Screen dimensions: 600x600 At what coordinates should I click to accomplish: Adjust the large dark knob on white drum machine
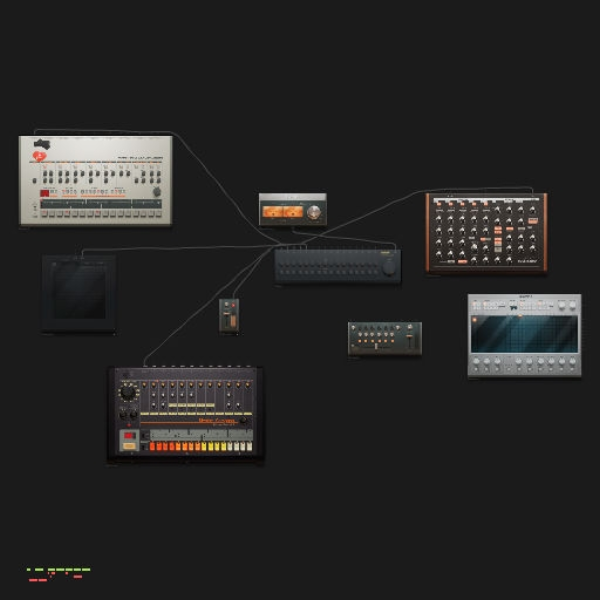(x=157, y=192)
